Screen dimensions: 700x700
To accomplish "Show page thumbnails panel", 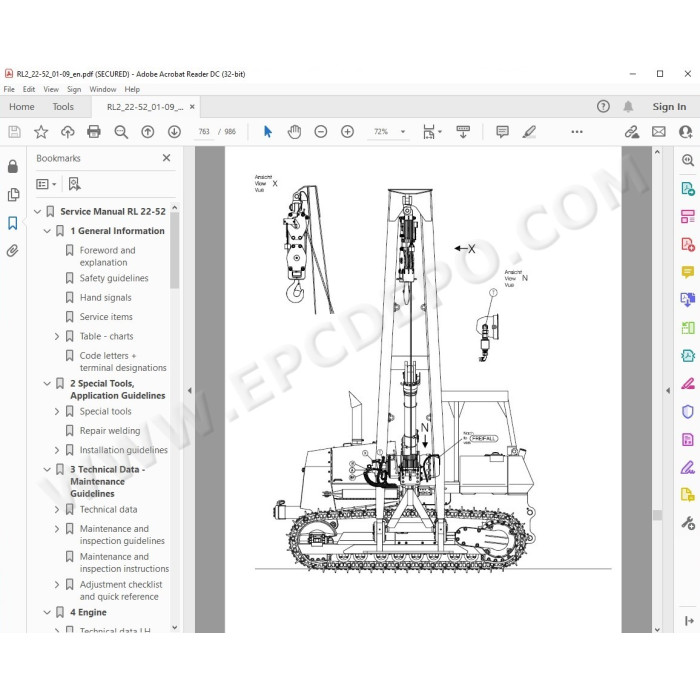I will pos(13,195).
